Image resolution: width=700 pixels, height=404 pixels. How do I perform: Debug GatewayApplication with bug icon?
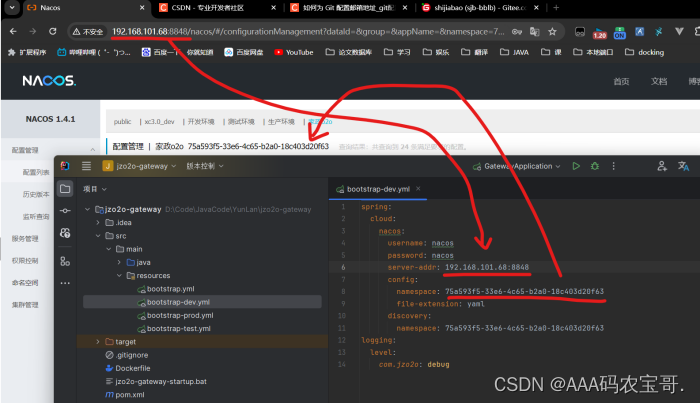(595, 166)
